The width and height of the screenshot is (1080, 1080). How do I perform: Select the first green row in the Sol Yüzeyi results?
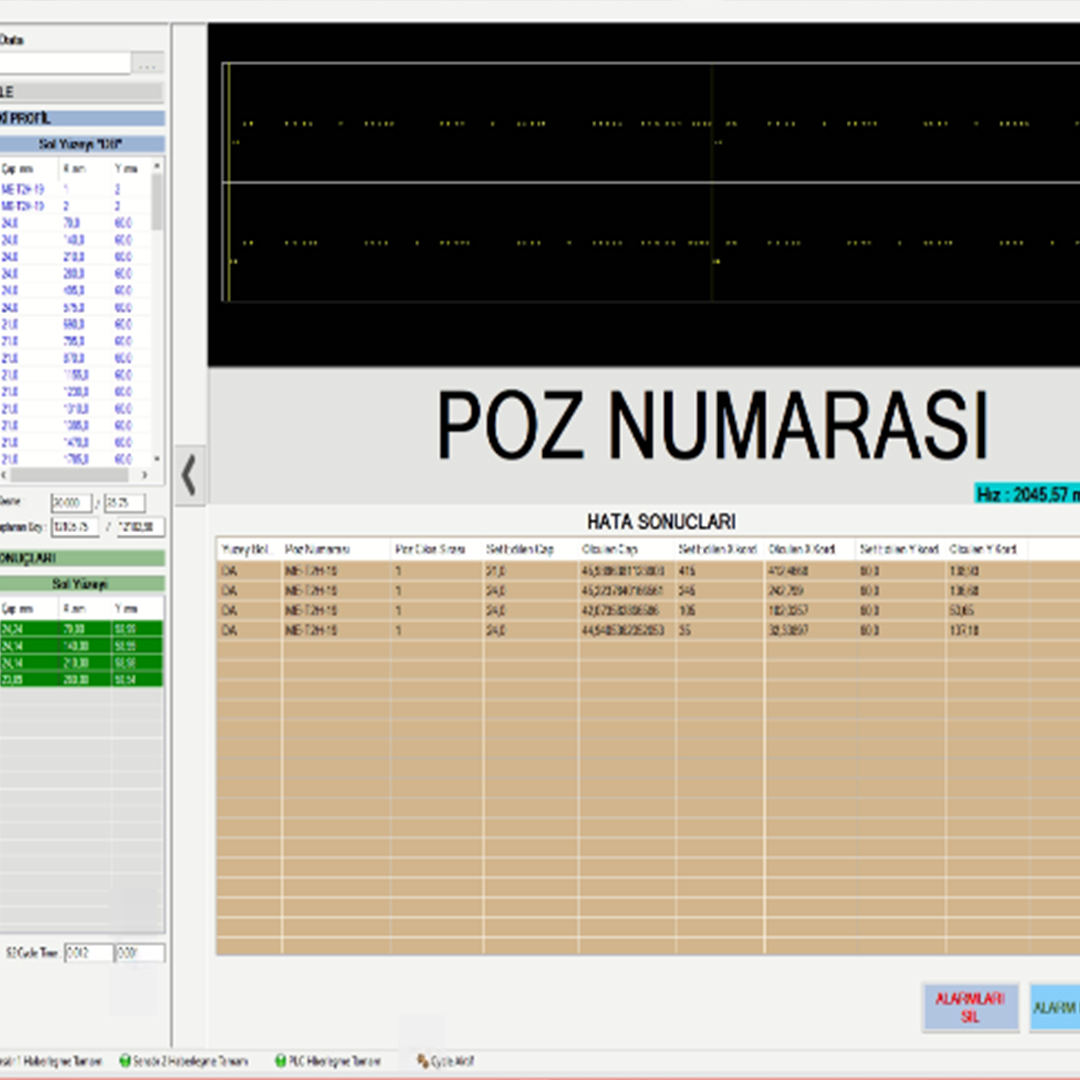tap(80, 629)
